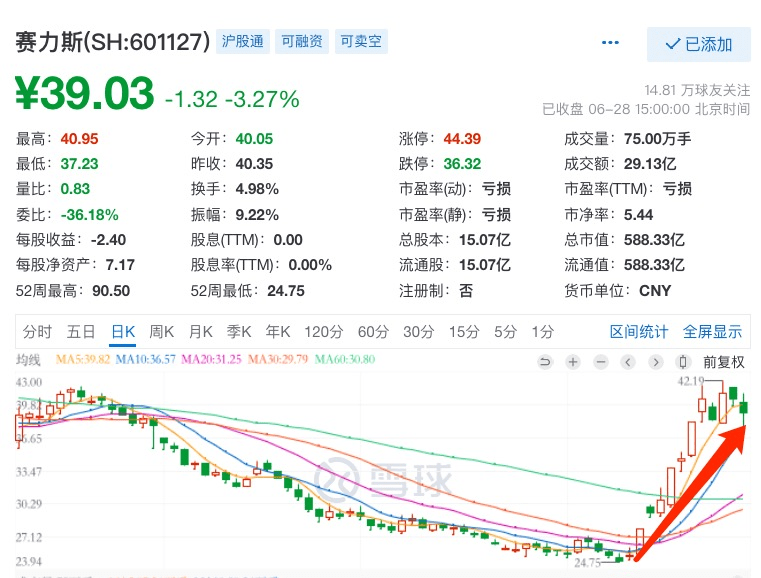The height and width of the screenshot is (578, 761).
Task: Select the 周K chart tab
Action: pyautogui.click(x=161, y=332)
